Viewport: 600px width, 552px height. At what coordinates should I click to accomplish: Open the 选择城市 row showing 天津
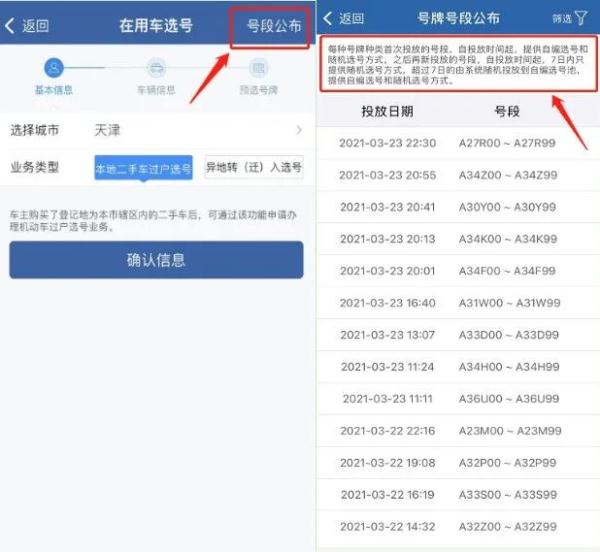coord(157,130)
